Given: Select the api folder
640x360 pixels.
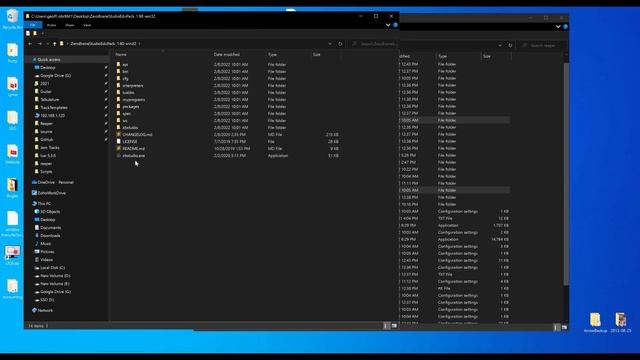Looking at the screenshot, I should click(125, 64).
